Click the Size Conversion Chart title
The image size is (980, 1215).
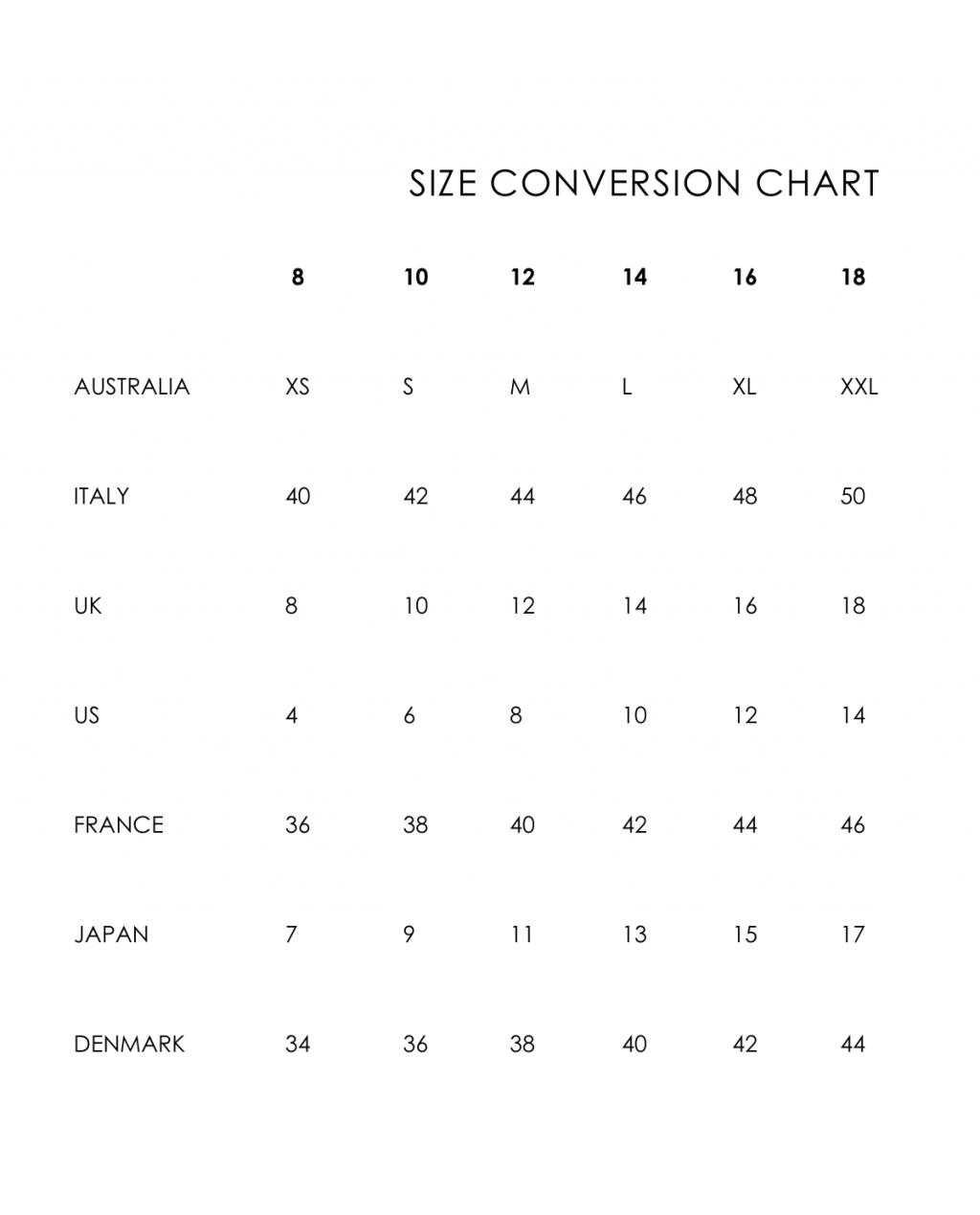click(643, 184)
